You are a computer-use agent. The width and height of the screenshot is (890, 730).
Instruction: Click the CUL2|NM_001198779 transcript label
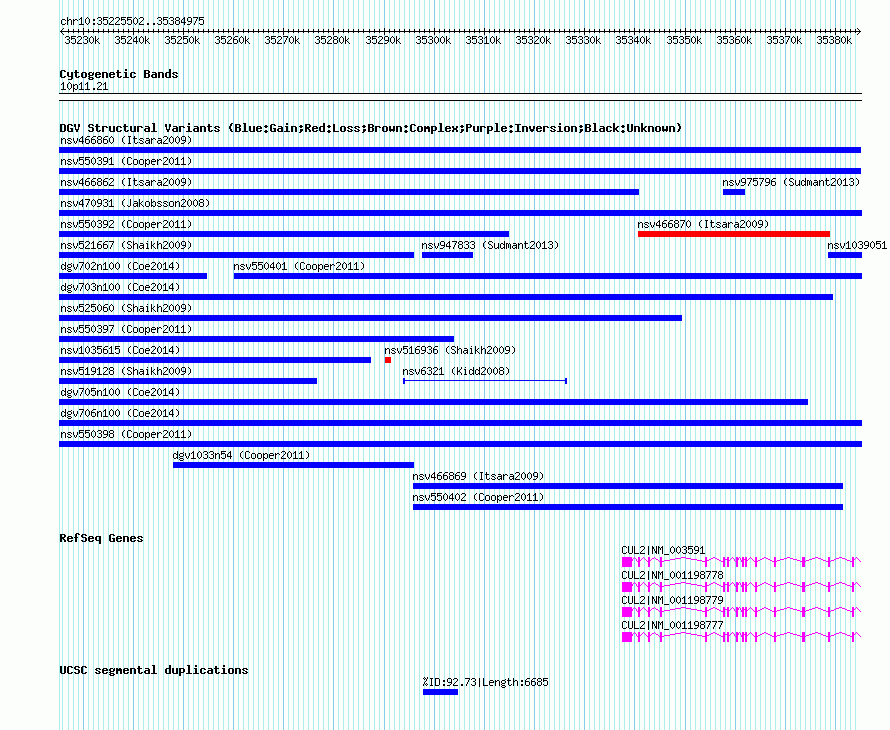672,600
